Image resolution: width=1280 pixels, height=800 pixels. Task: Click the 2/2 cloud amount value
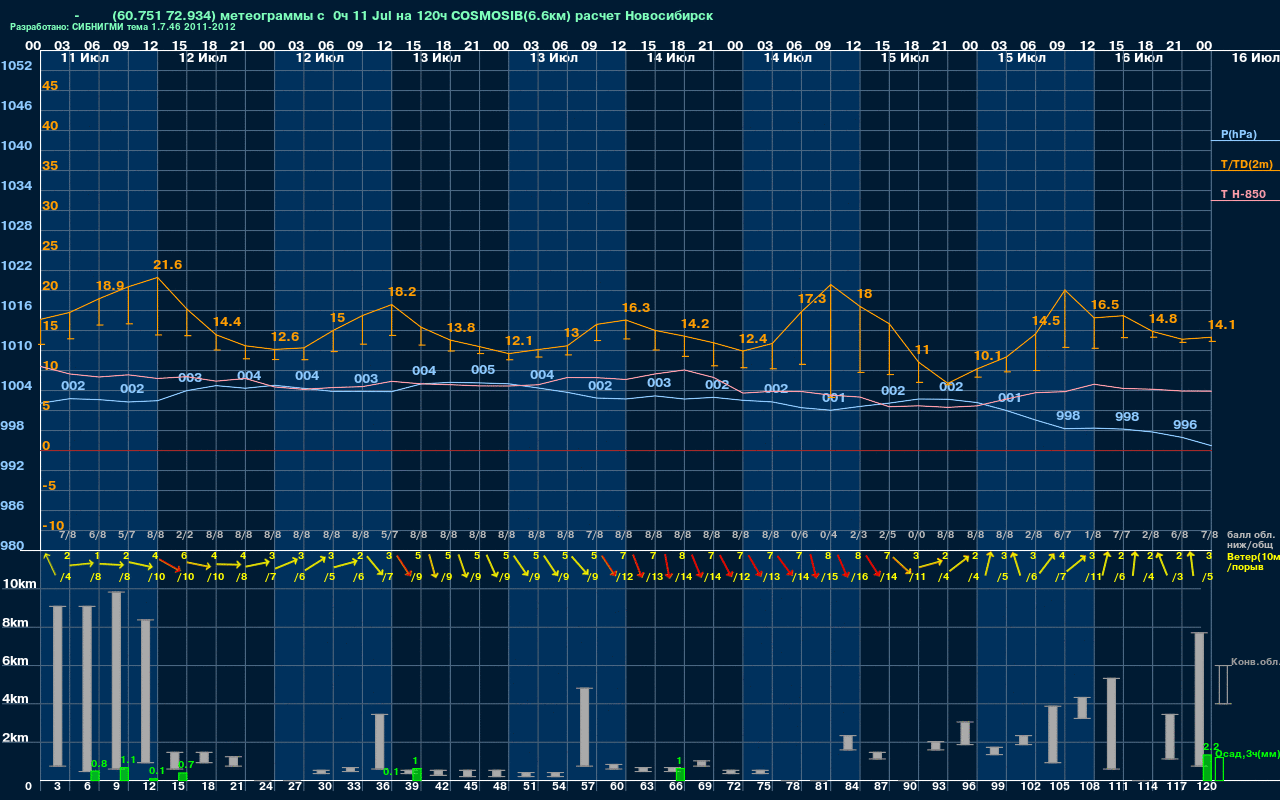(x=185, y=535)
